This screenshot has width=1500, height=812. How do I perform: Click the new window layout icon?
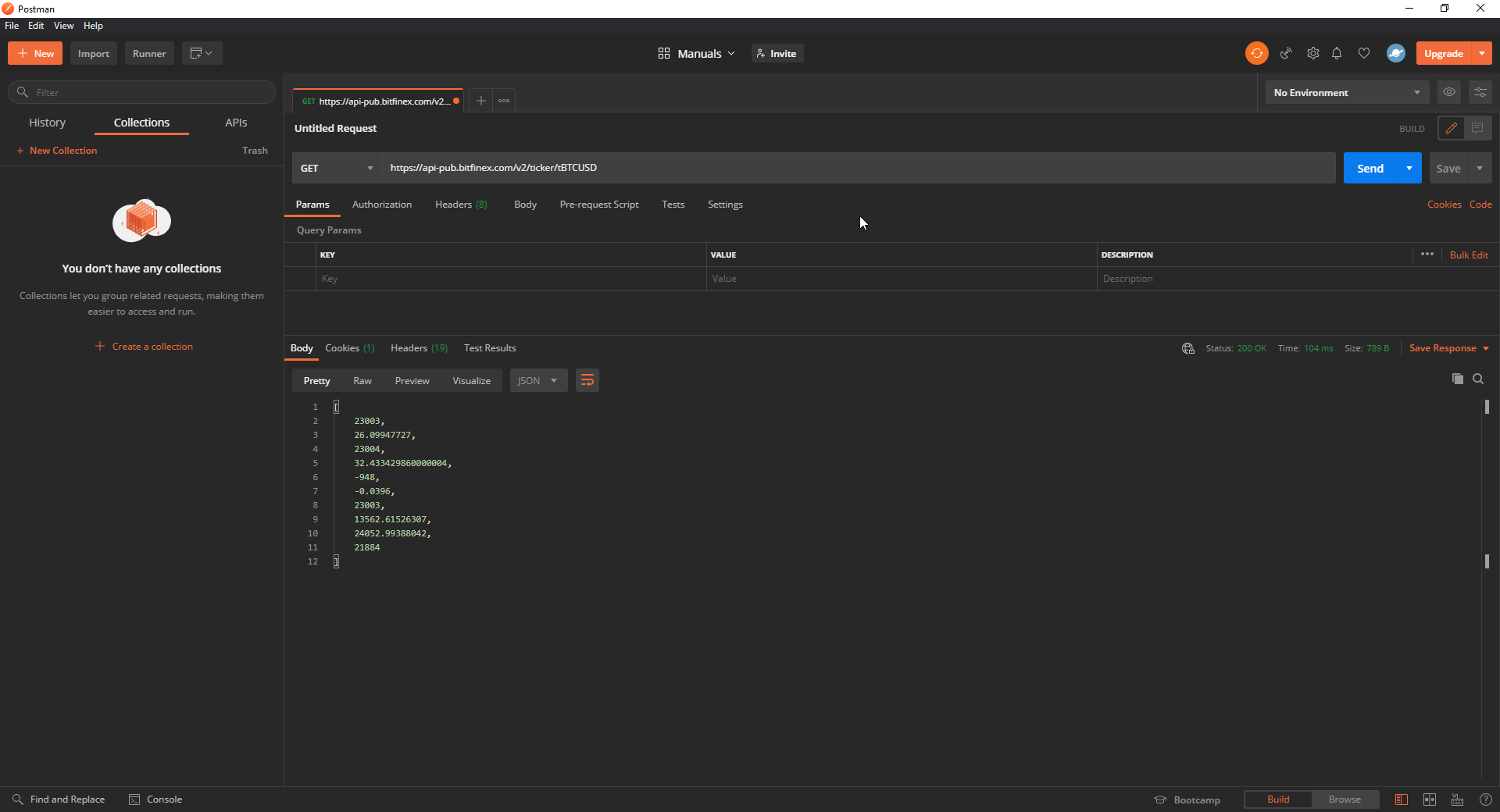click(x=202, y=53)
